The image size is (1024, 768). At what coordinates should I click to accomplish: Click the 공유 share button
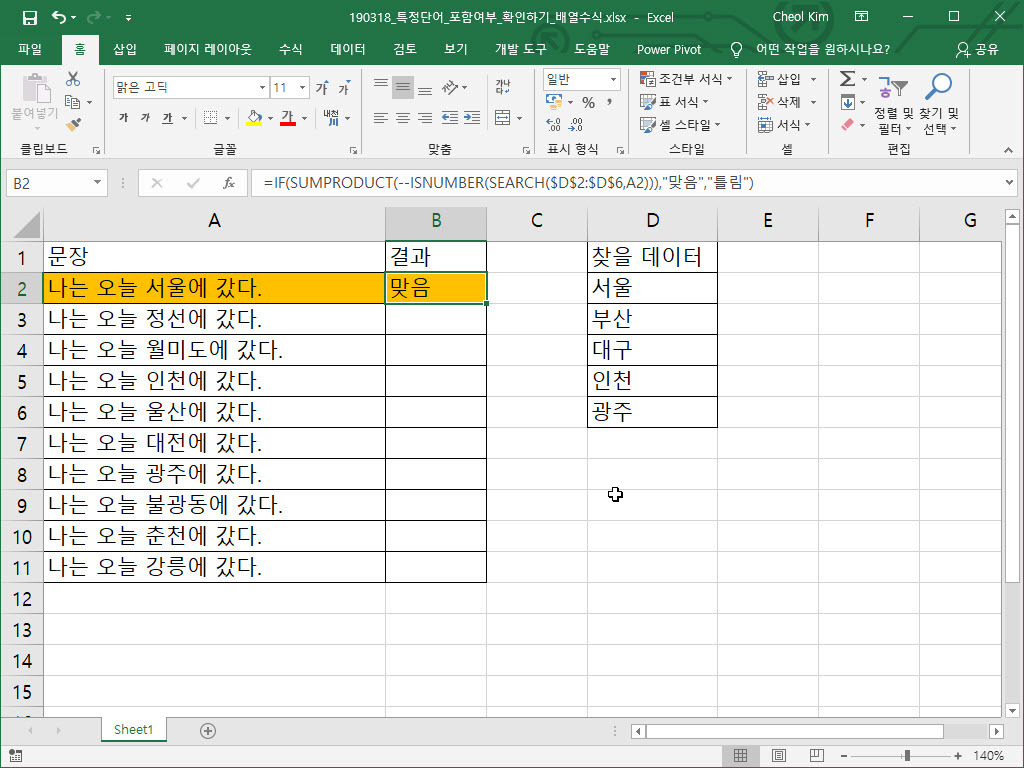[977, 49]
